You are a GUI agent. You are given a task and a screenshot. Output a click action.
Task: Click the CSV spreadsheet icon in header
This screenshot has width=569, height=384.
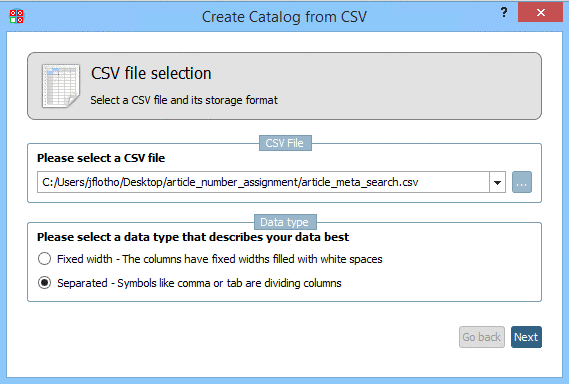click(61, 86)
